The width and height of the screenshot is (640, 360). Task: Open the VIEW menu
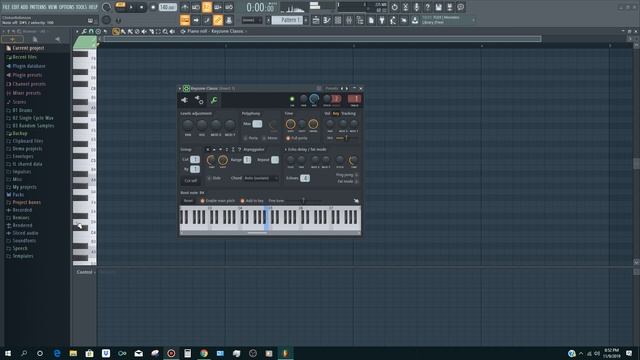tap(53, 7)
